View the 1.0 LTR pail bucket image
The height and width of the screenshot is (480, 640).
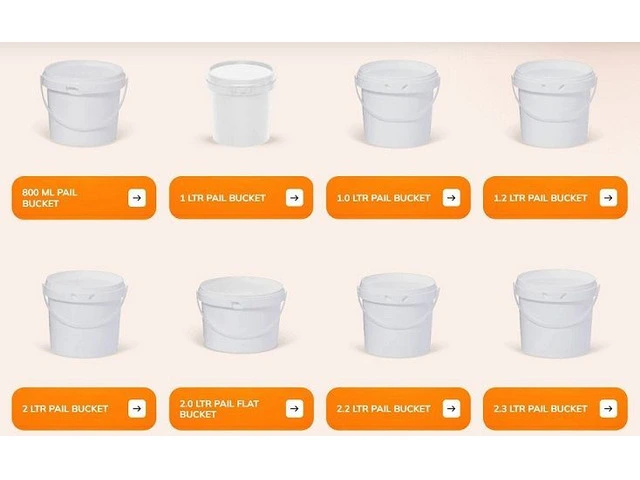coord(397,104)
